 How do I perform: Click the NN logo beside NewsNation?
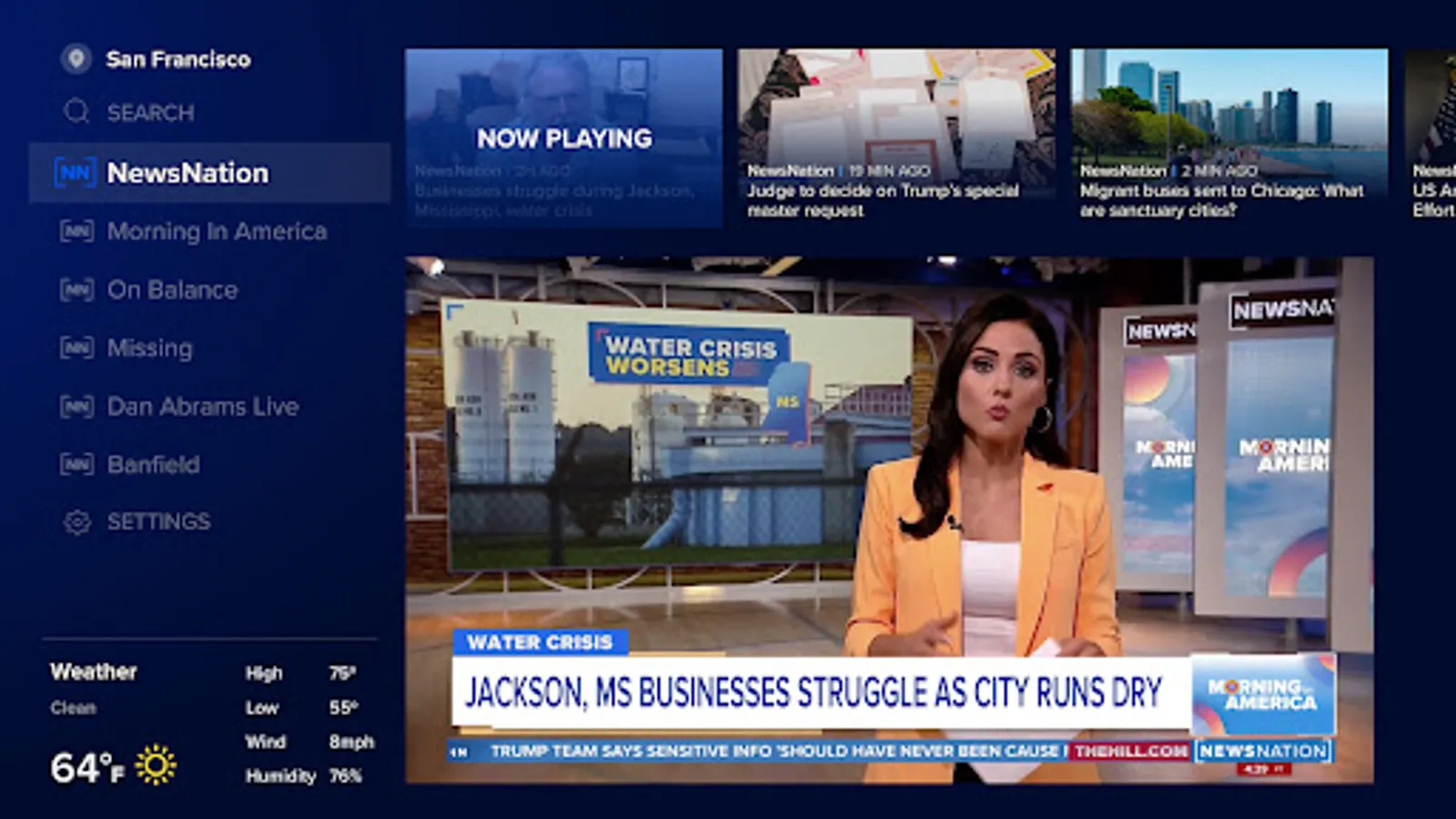(x=75, y=173)
